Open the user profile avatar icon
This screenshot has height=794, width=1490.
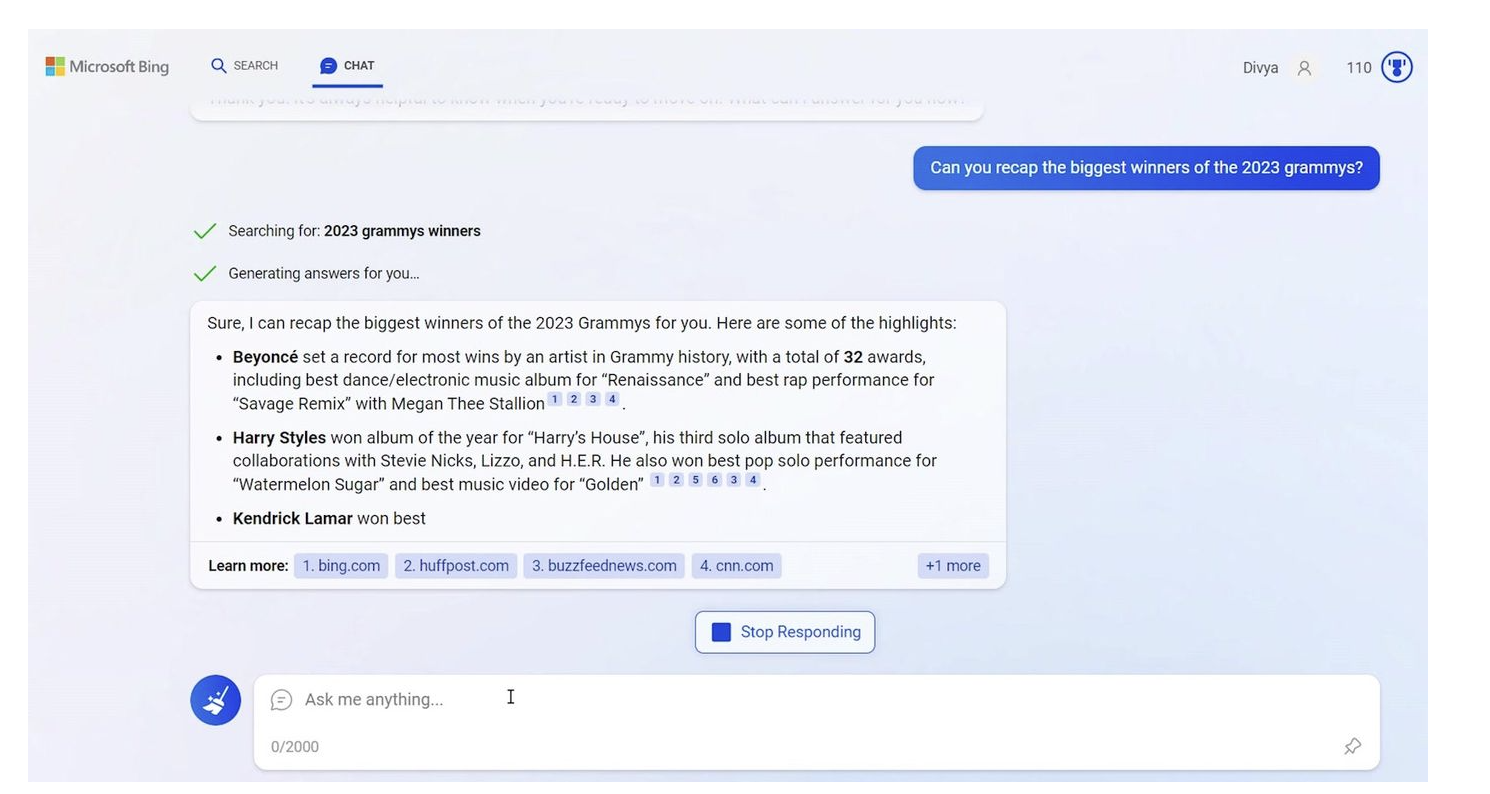point(1304,68)
